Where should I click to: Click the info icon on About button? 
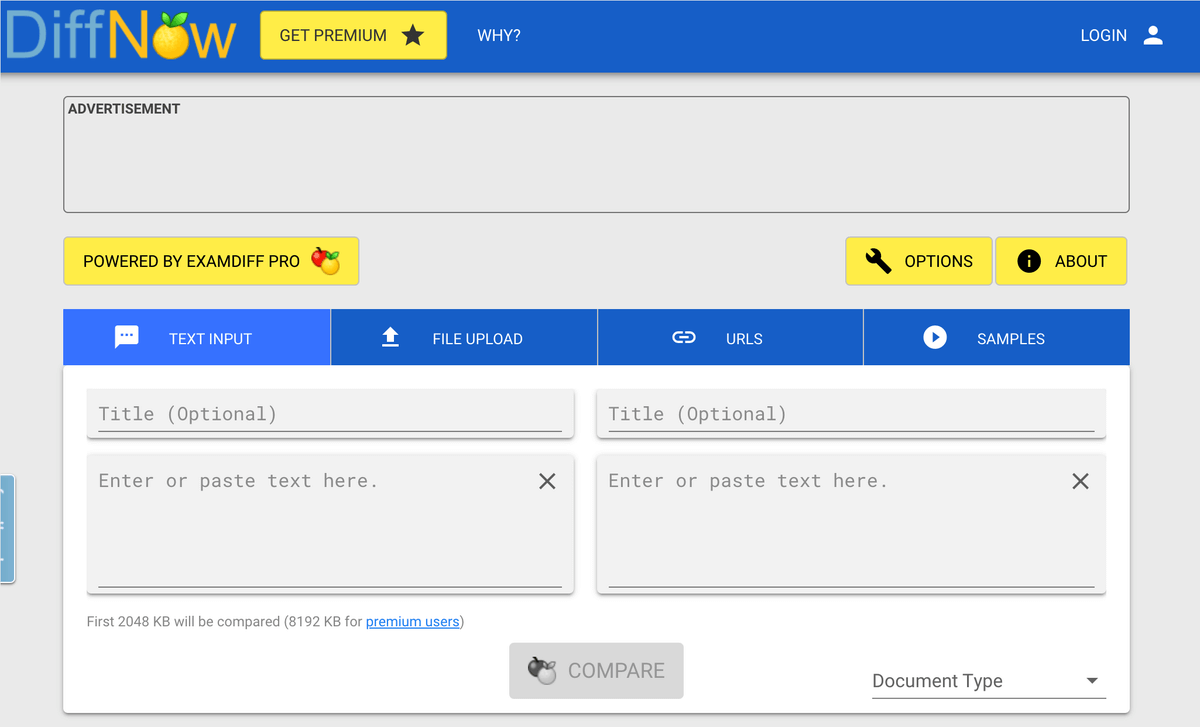(1029, 261)
